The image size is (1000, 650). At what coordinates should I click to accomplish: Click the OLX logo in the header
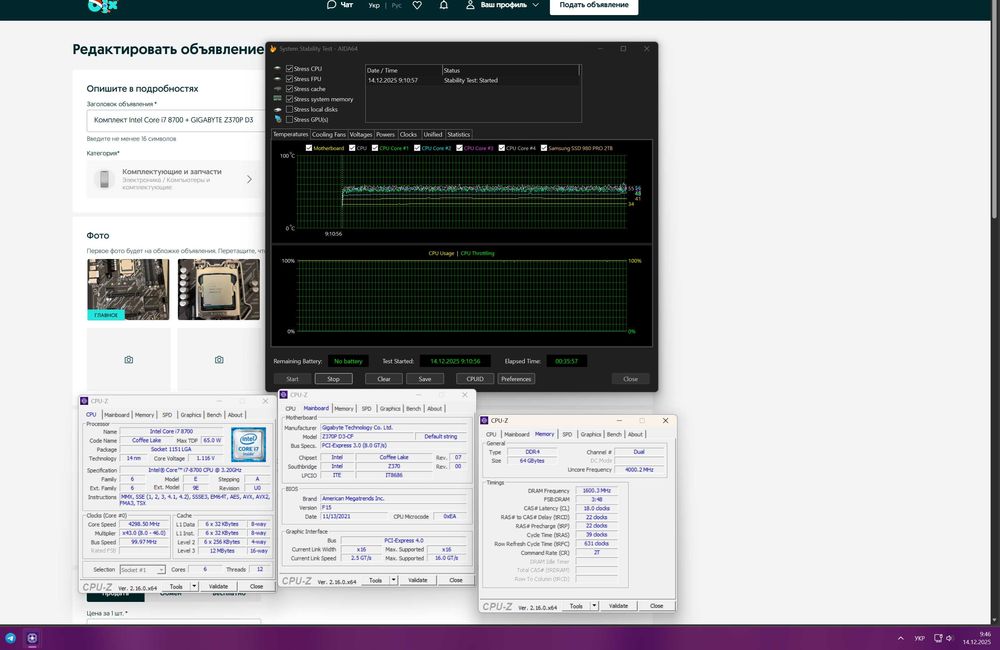pyautogui.click(x=102, y=6)
